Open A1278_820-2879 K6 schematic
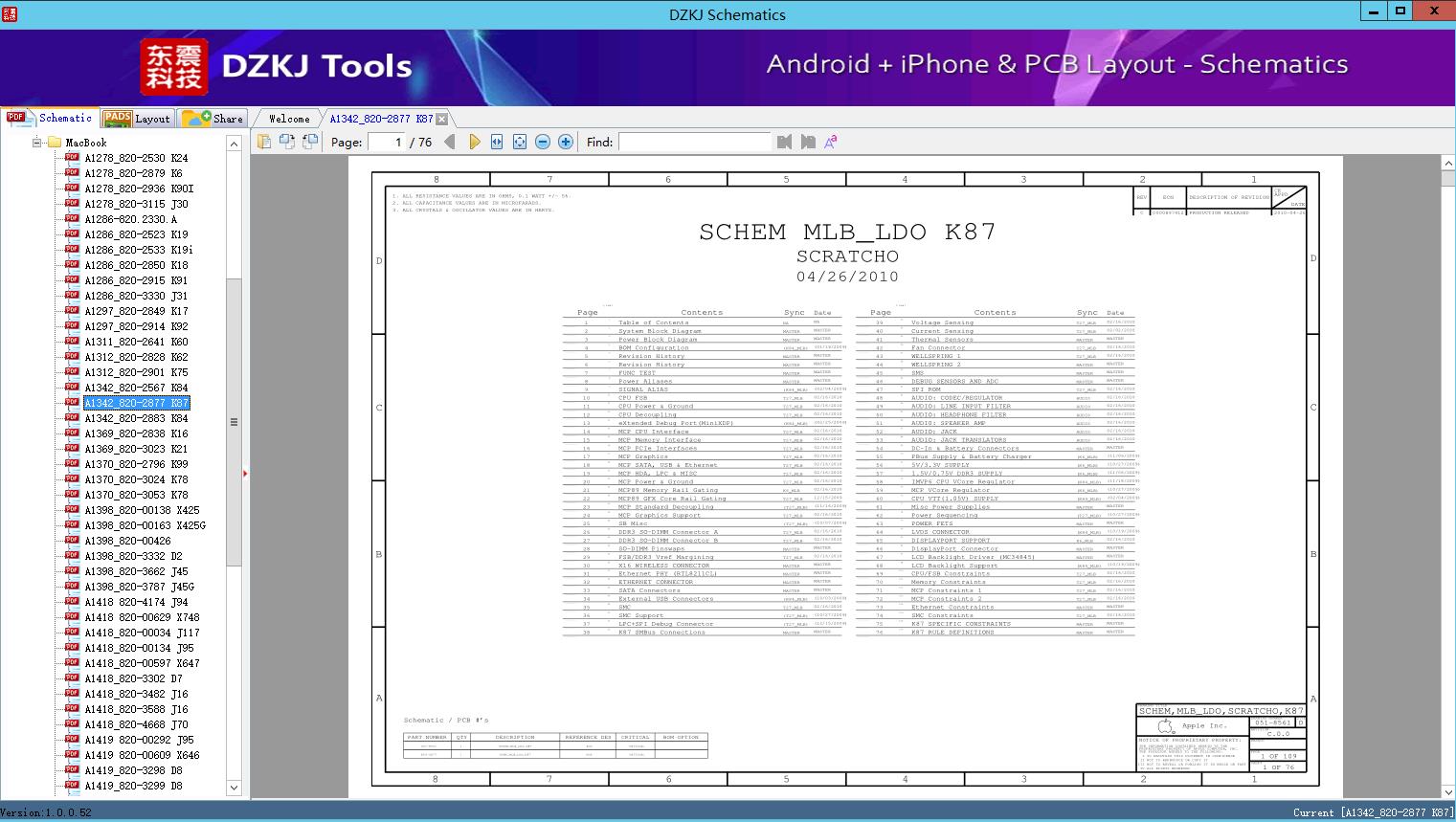This screenshot has width=1456, height=822. click(133, 173)
